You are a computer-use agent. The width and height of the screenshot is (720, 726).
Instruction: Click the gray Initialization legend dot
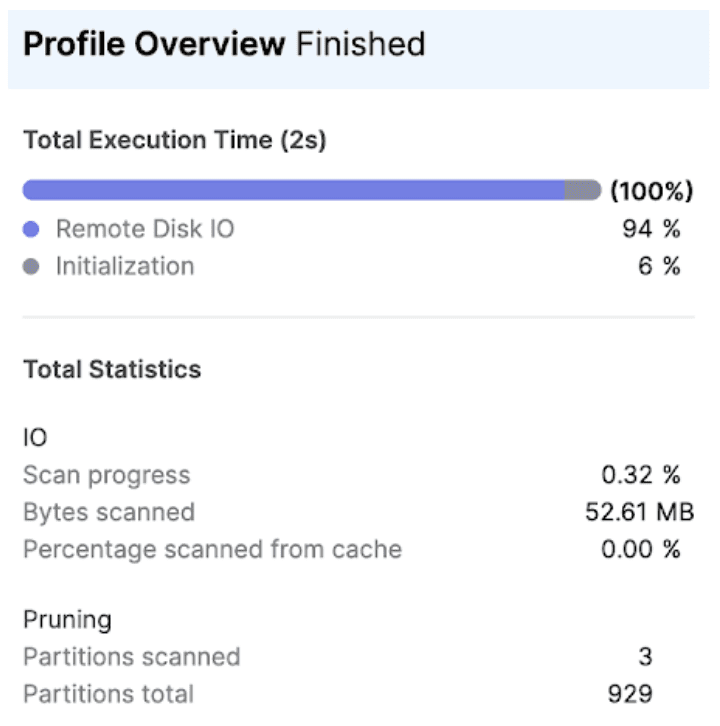31,267
